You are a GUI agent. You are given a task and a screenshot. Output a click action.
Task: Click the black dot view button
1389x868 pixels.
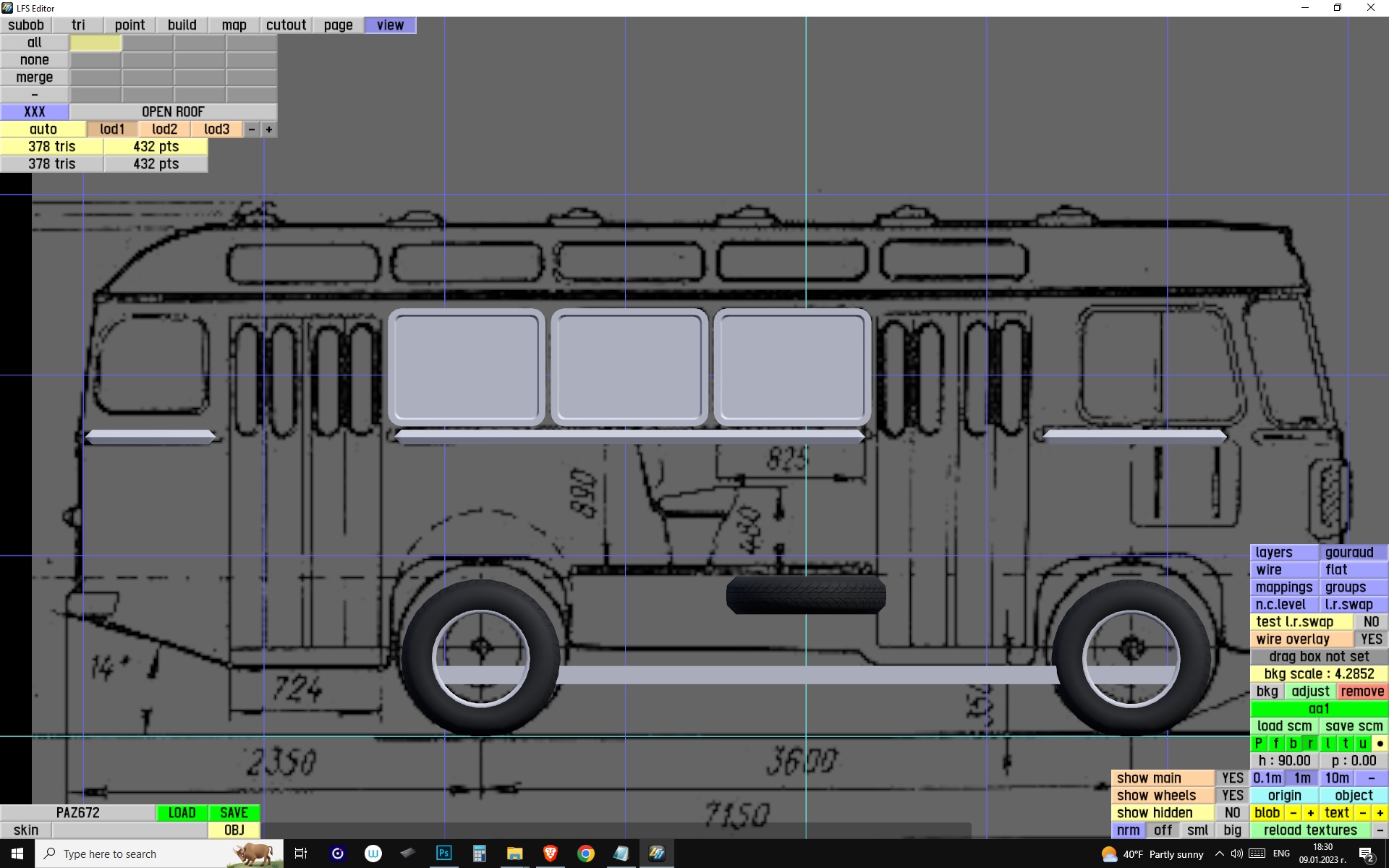point(1380,743)
